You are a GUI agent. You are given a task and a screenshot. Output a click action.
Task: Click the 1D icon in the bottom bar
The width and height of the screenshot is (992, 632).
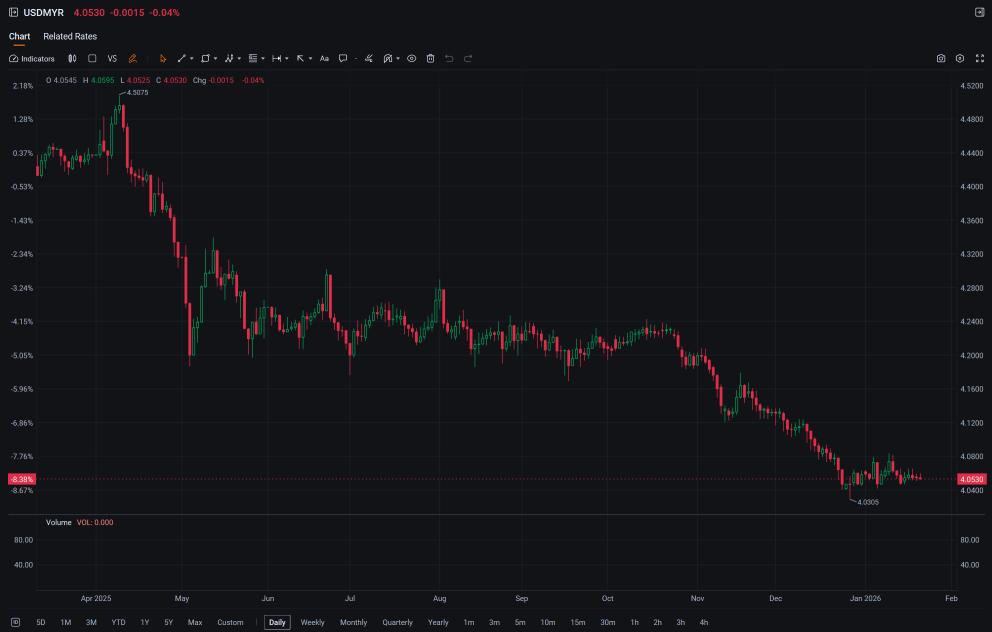15,623
